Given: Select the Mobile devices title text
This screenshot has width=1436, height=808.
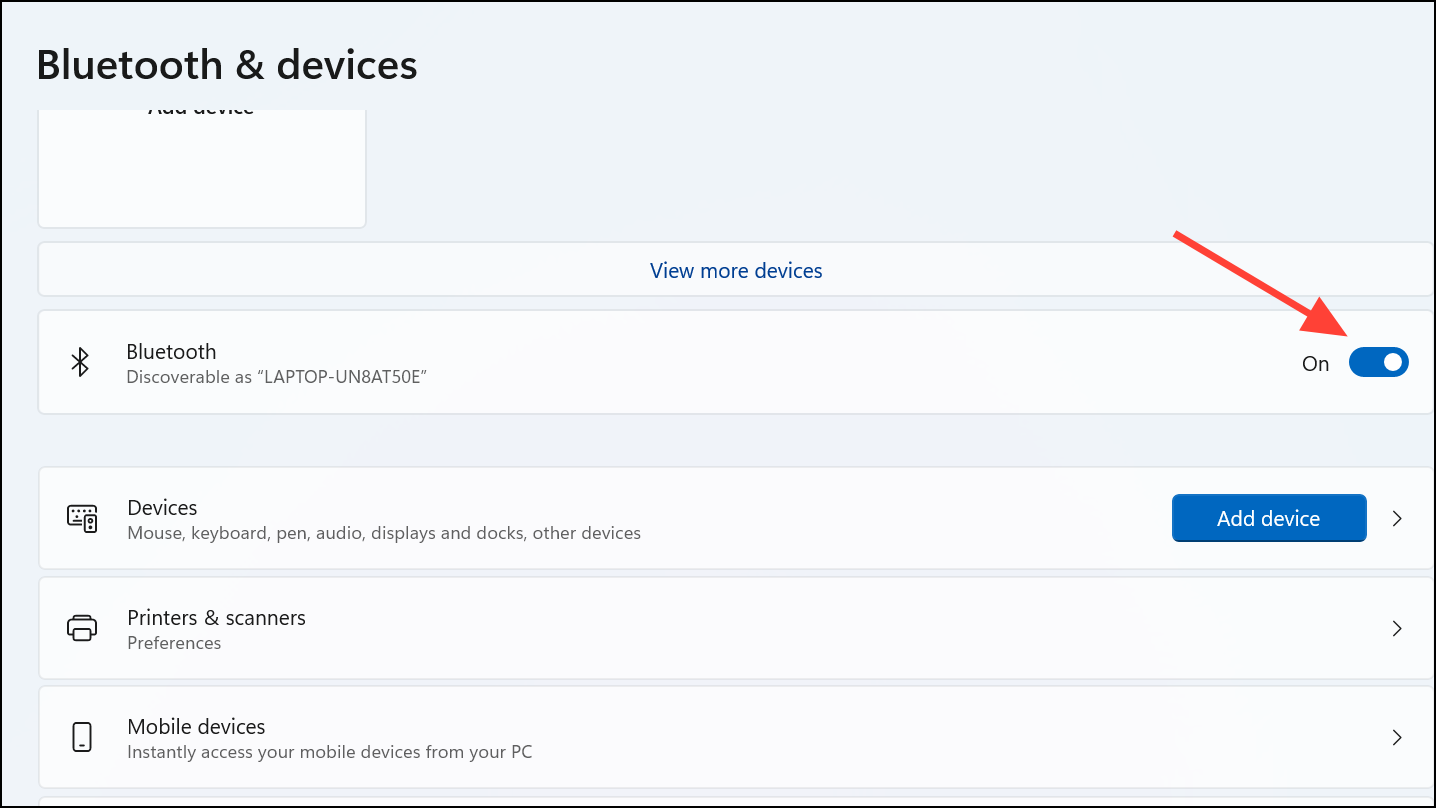Looking at the screenshot, I should click(196, 727).
